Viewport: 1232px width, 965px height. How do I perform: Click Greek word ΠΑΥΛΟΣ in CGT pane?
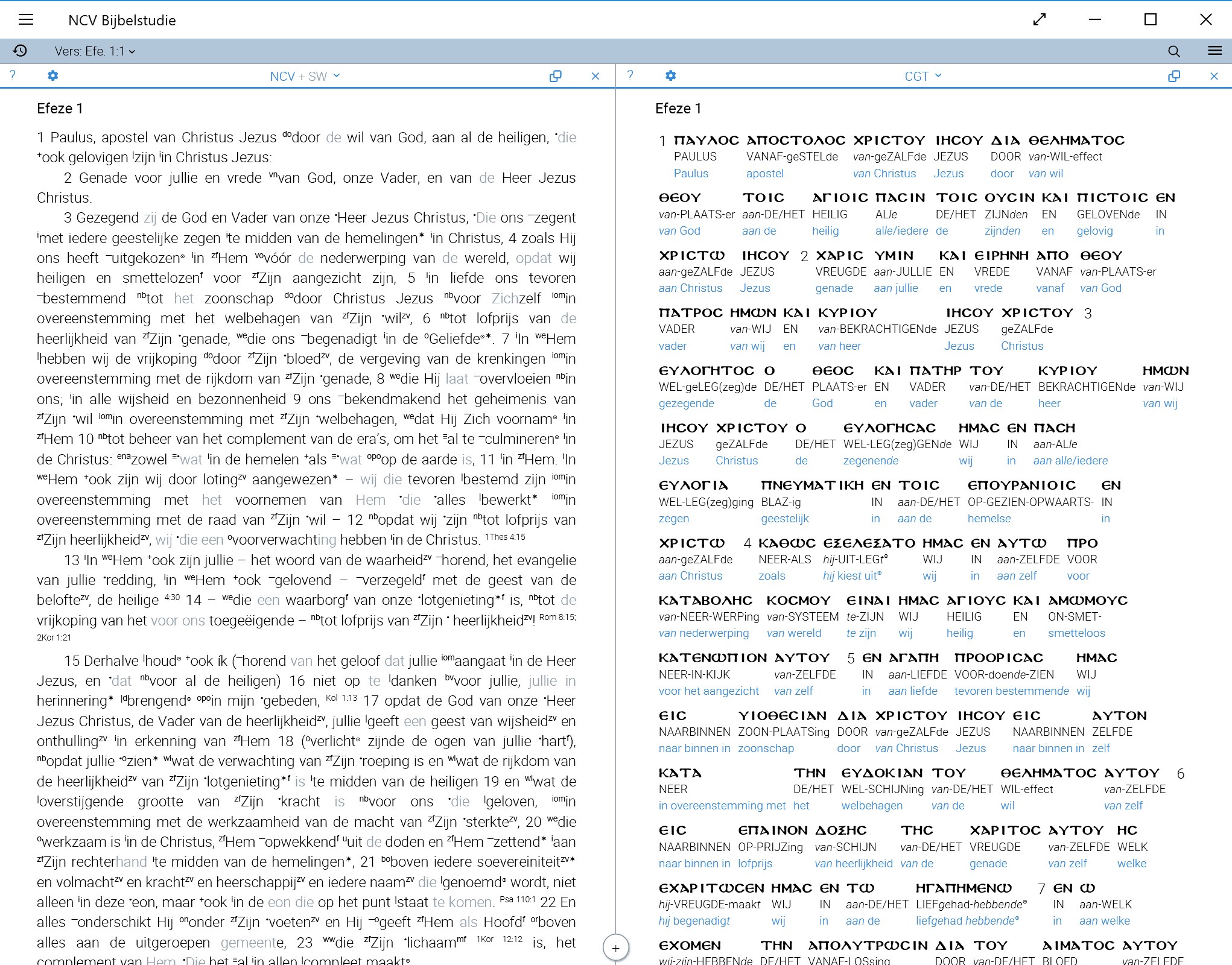706,141
